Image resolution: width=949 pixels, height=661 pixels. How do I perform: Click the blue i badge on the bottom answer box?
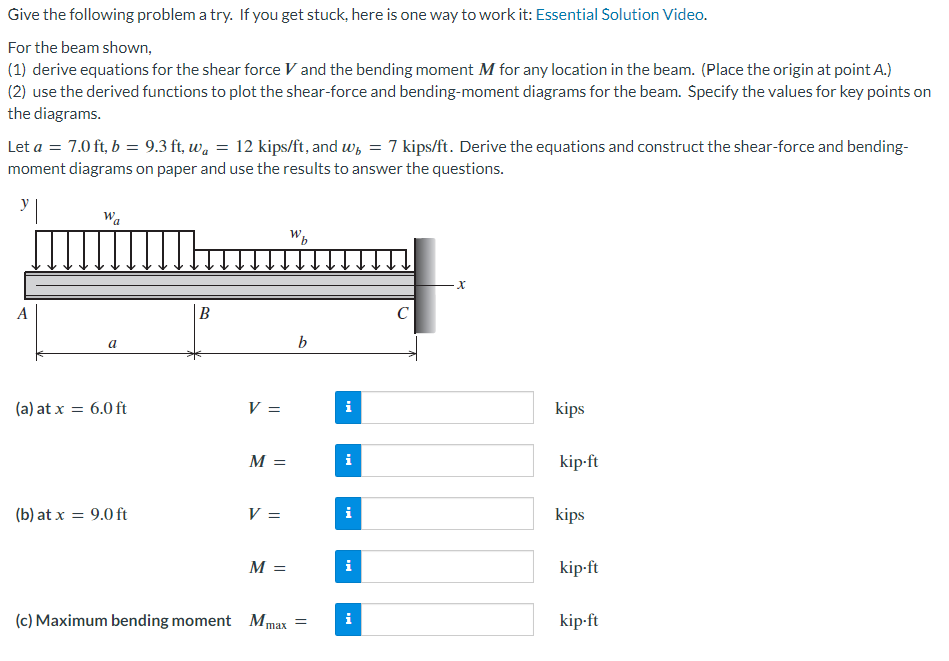348,619
